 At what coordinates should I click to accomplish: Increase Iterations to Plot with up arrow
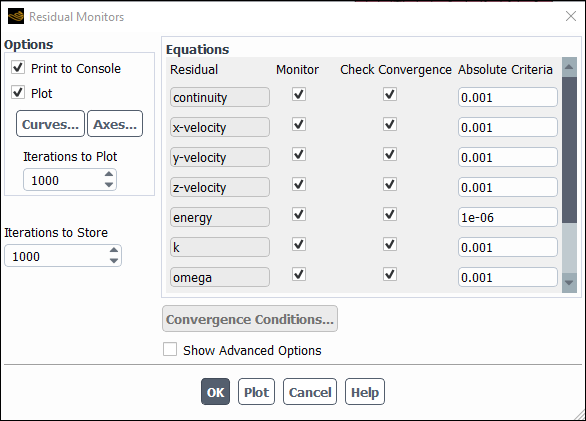coord(109,174)
